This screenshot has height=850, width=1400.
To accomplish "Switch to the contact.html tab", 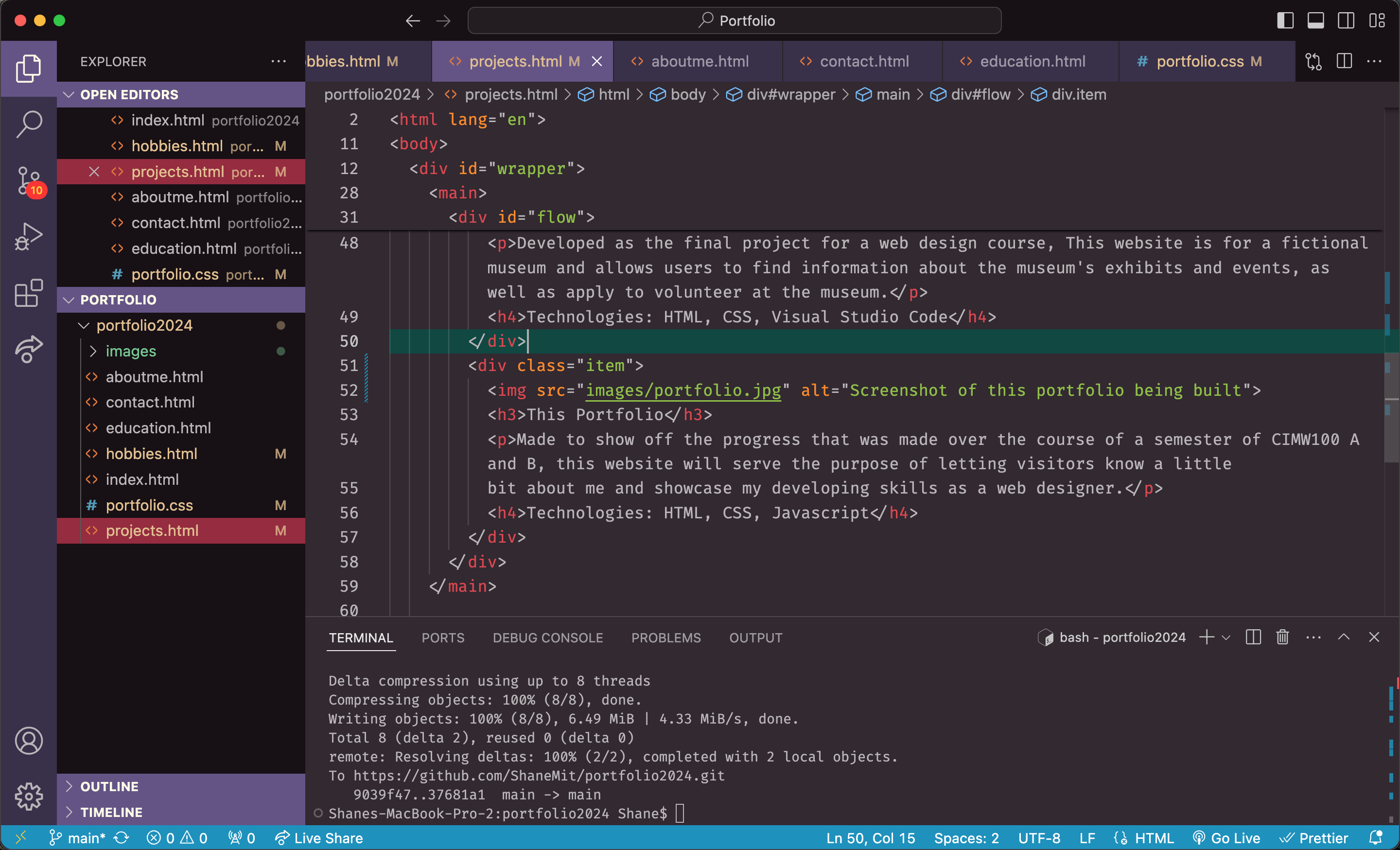I will (x=862, y=61).
